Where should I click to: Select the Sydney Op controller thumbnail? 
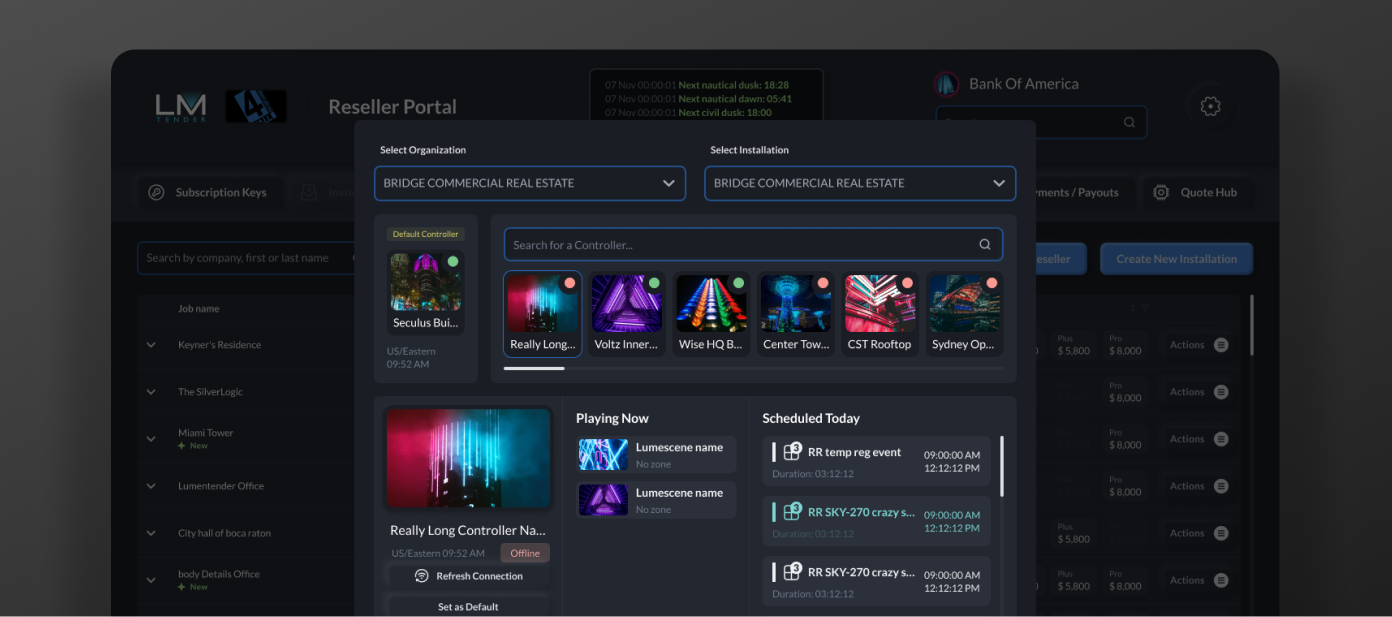(964, 314)
